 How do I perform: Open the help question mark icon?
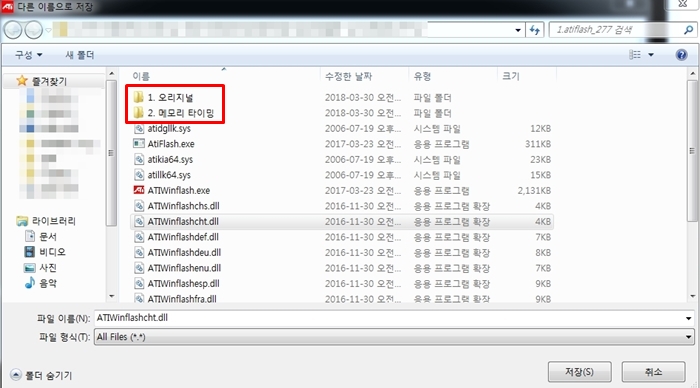681,54
